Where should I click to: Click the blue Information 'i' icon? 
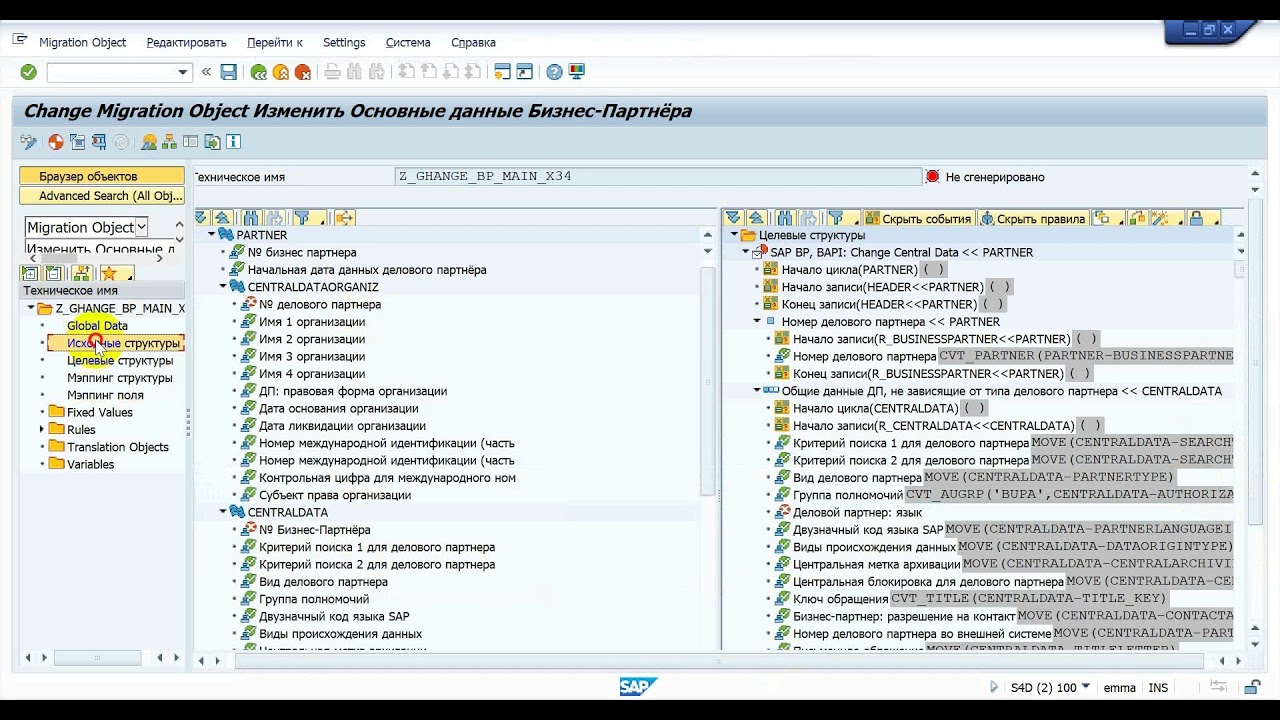(234, 142)
